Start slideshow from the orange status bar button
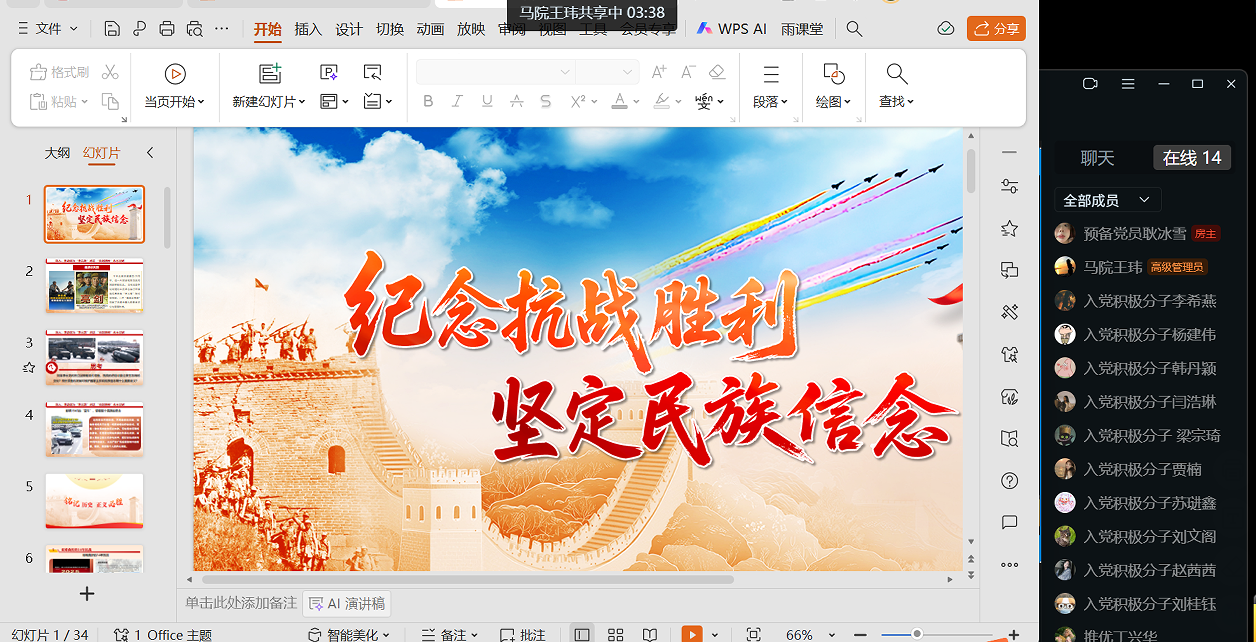 691,634
